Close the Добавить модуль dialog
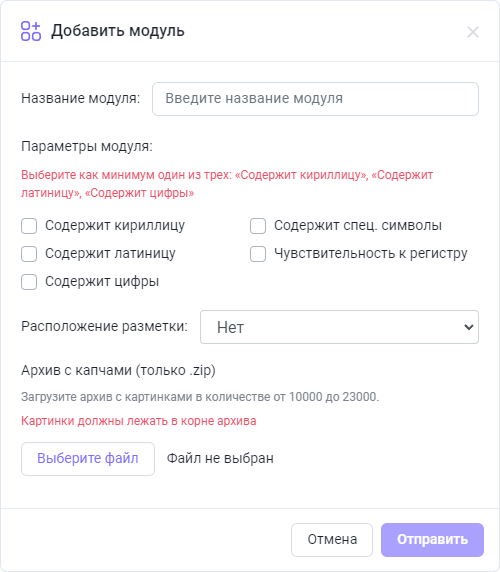Screen dimensions: 500x572 (x=473, y=32)
